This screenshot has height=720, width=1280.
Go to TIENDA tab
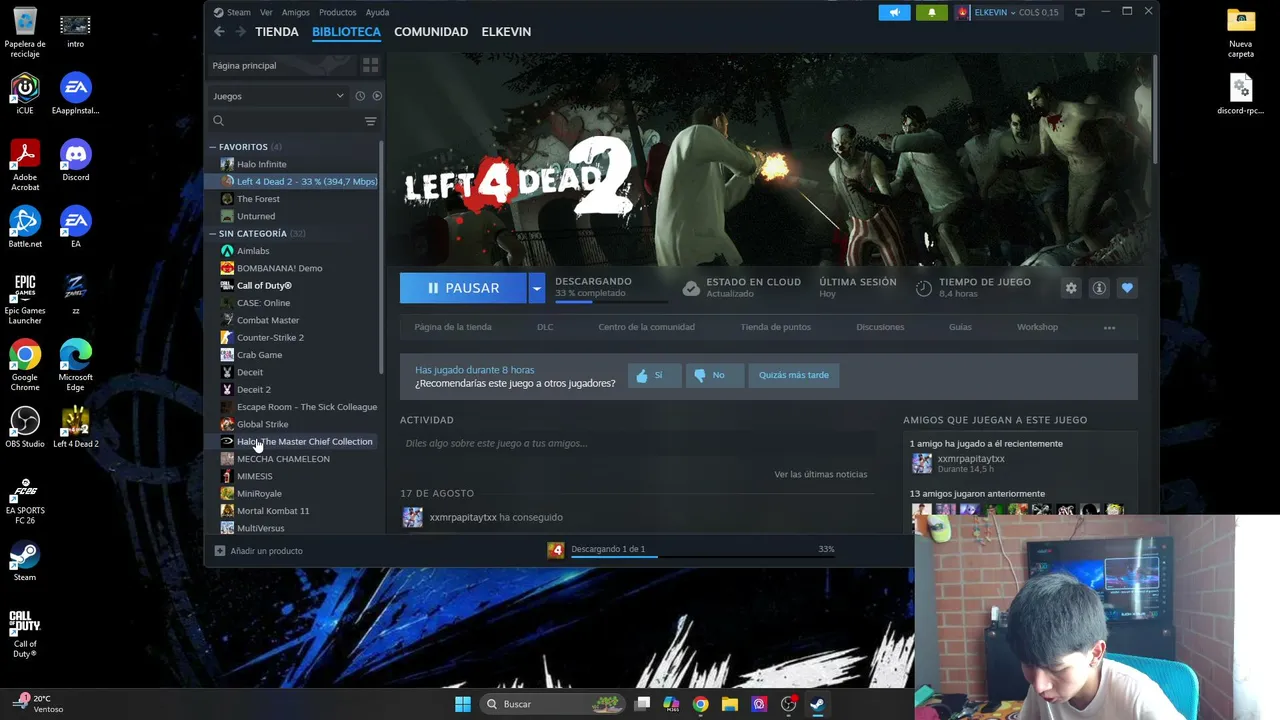pyautogui.click(x=277, y=32)
